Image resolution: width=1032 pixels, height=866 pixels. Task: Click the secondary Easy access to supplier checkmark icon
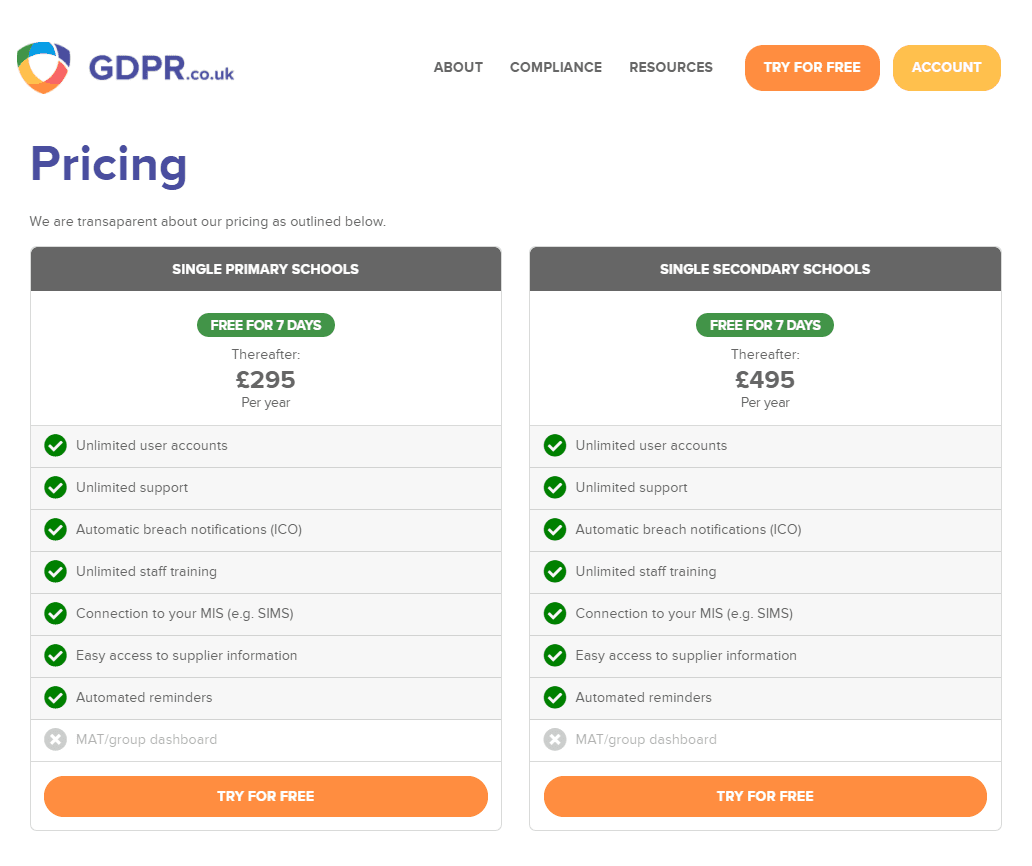click(555, 655)
